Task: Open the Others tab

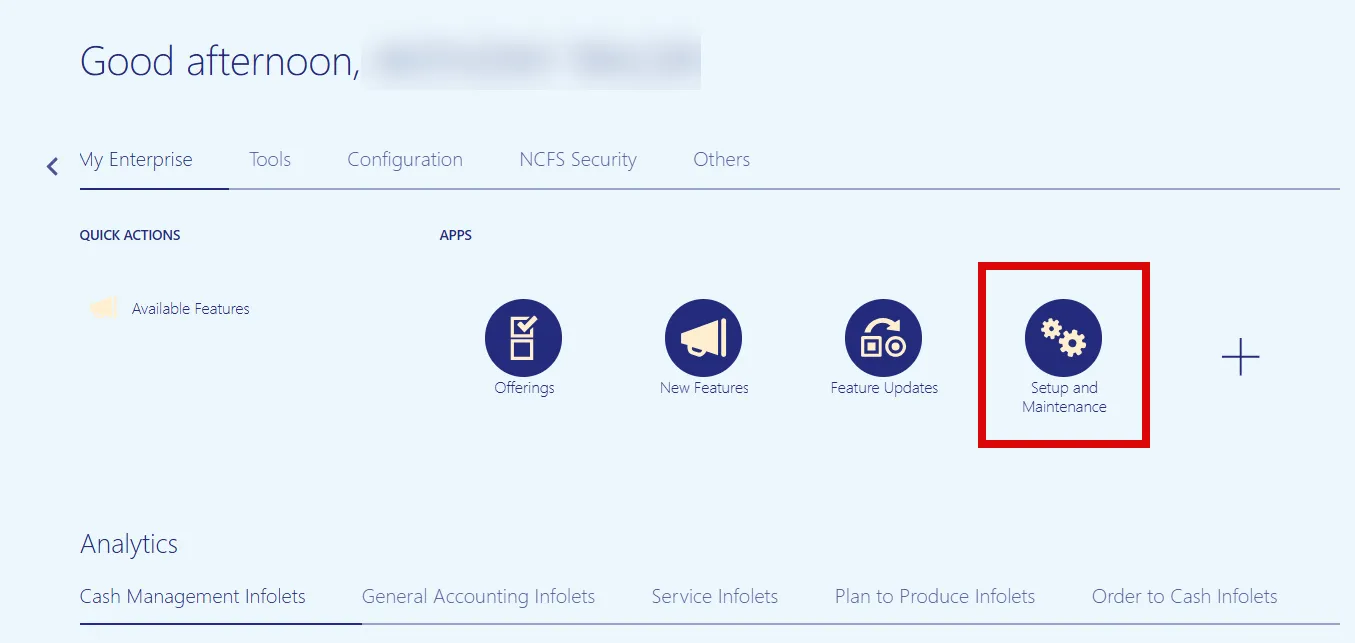Action: click(721, 160)
